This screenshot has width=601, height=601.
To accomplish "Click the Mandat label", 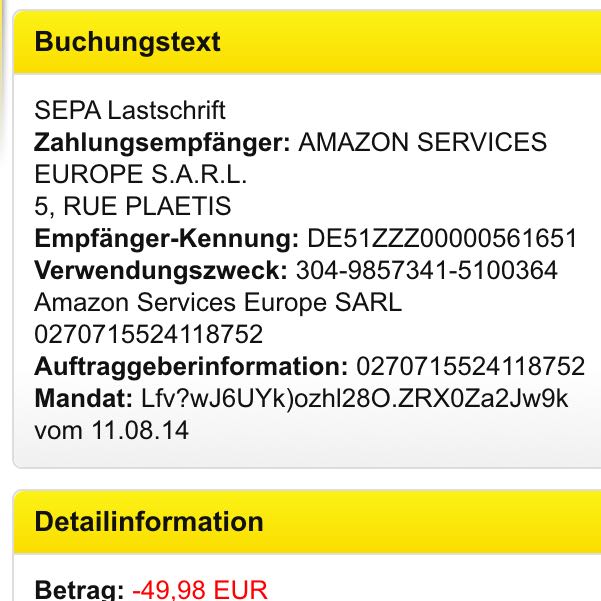I will [x=82, y=399].
